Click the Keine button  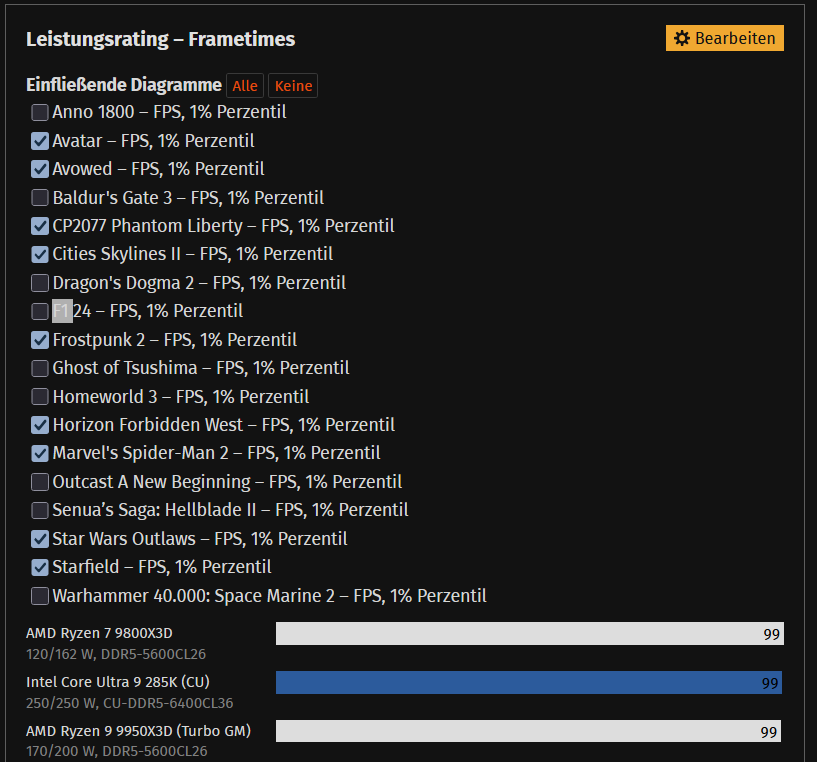click(293, 86)
